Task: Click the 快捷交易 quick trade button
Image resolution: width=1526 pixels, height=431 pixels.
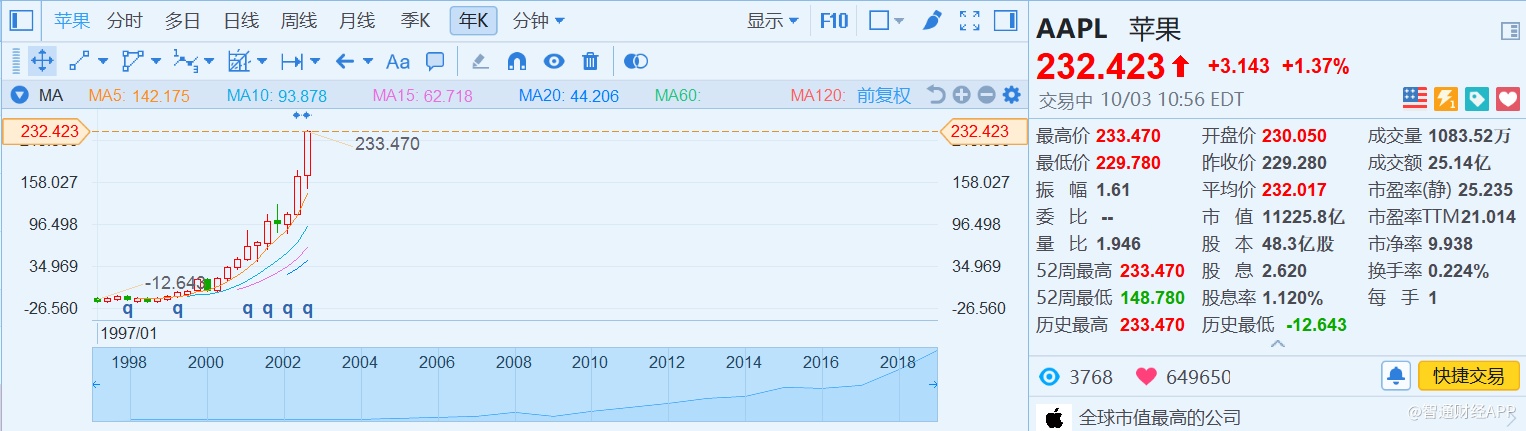Action: pyautogui.click(x=1468, y=376)
